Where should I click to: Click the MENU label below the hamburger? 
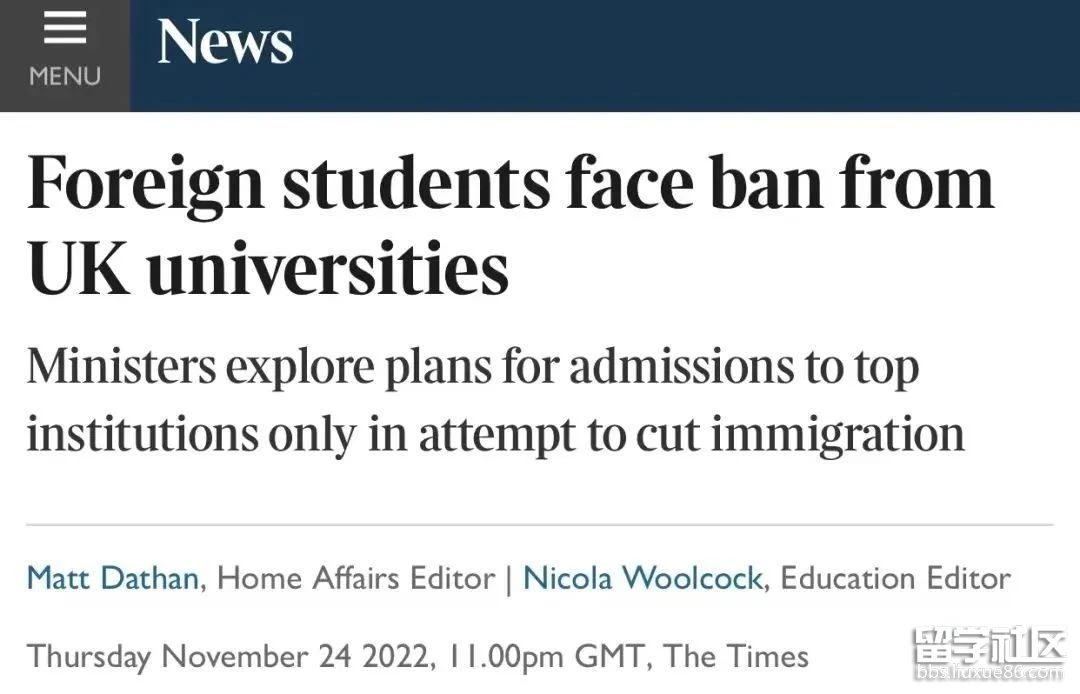pyautogui.click(x=65, y=77)
